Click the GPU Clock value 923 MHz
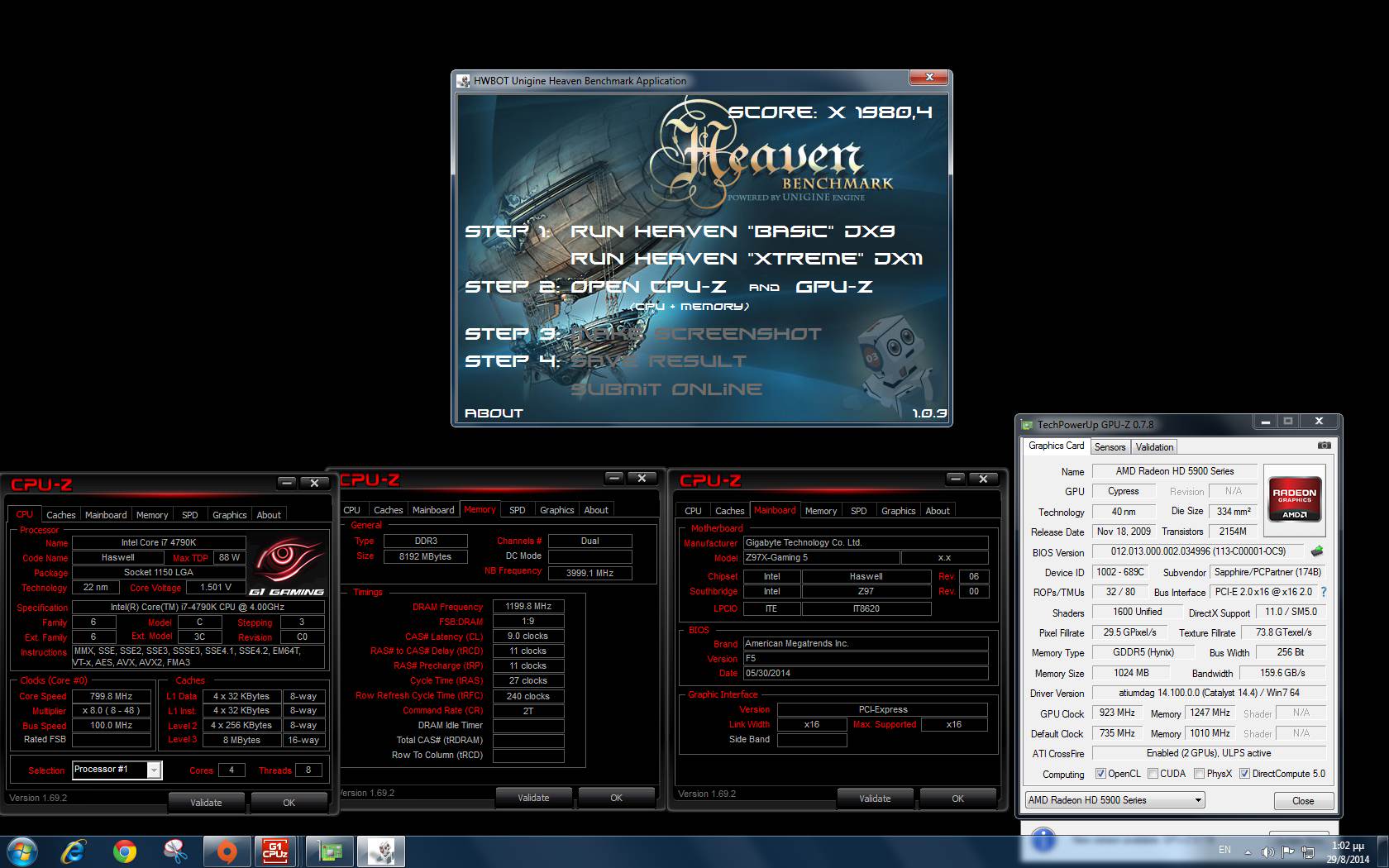 (x=1117, y=713)
